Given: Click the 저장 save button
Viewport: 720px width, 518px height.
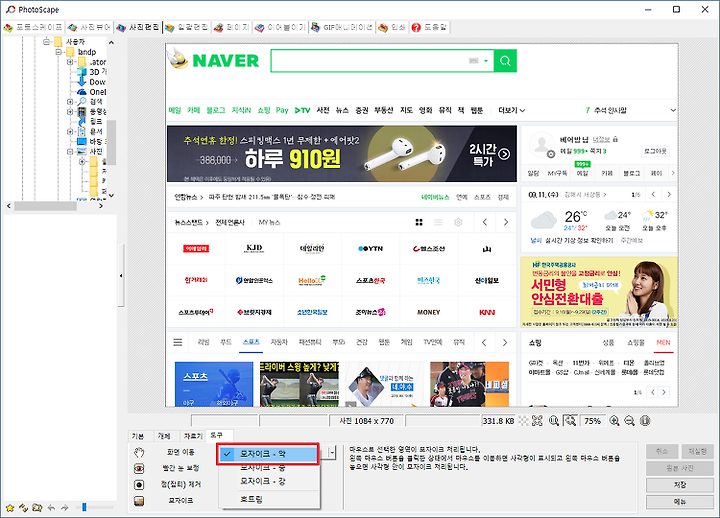Looking at the screenshot, I should pos(680,485).
